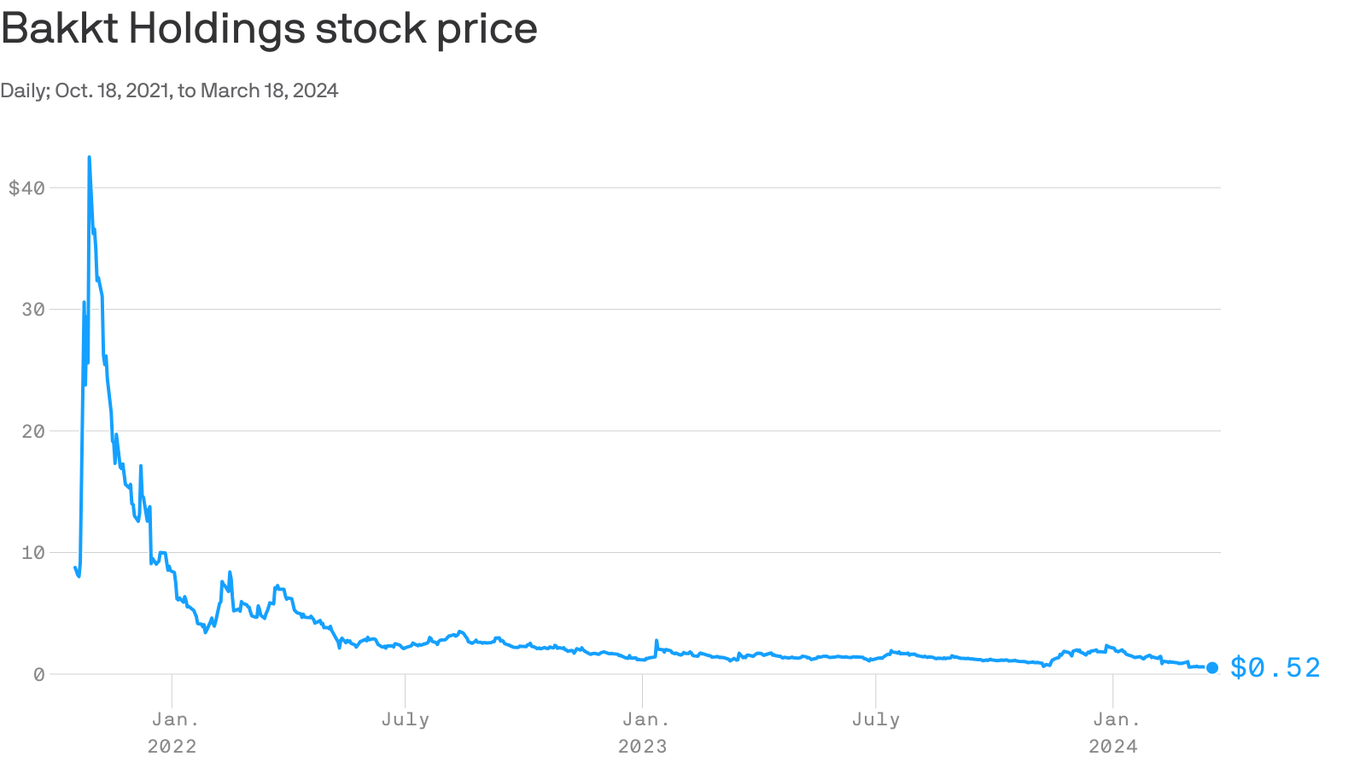This screenshot has width=1366, height=768.
Task: Select the 20 y-axis label
Action: pyautogui.click(x=34, y=431)
